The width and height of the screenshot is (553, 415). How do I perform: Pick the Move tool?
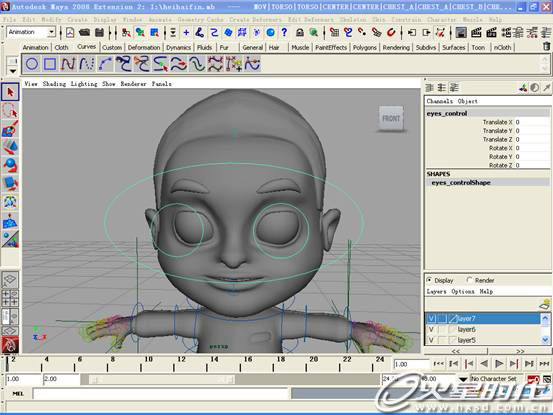[10, 147]
